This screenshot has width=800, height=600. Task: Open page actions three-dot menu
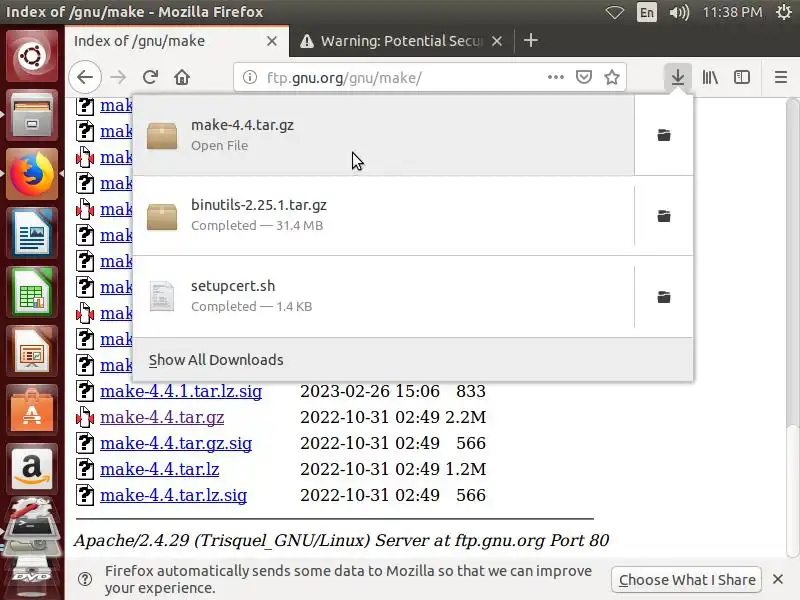point(556,78)
